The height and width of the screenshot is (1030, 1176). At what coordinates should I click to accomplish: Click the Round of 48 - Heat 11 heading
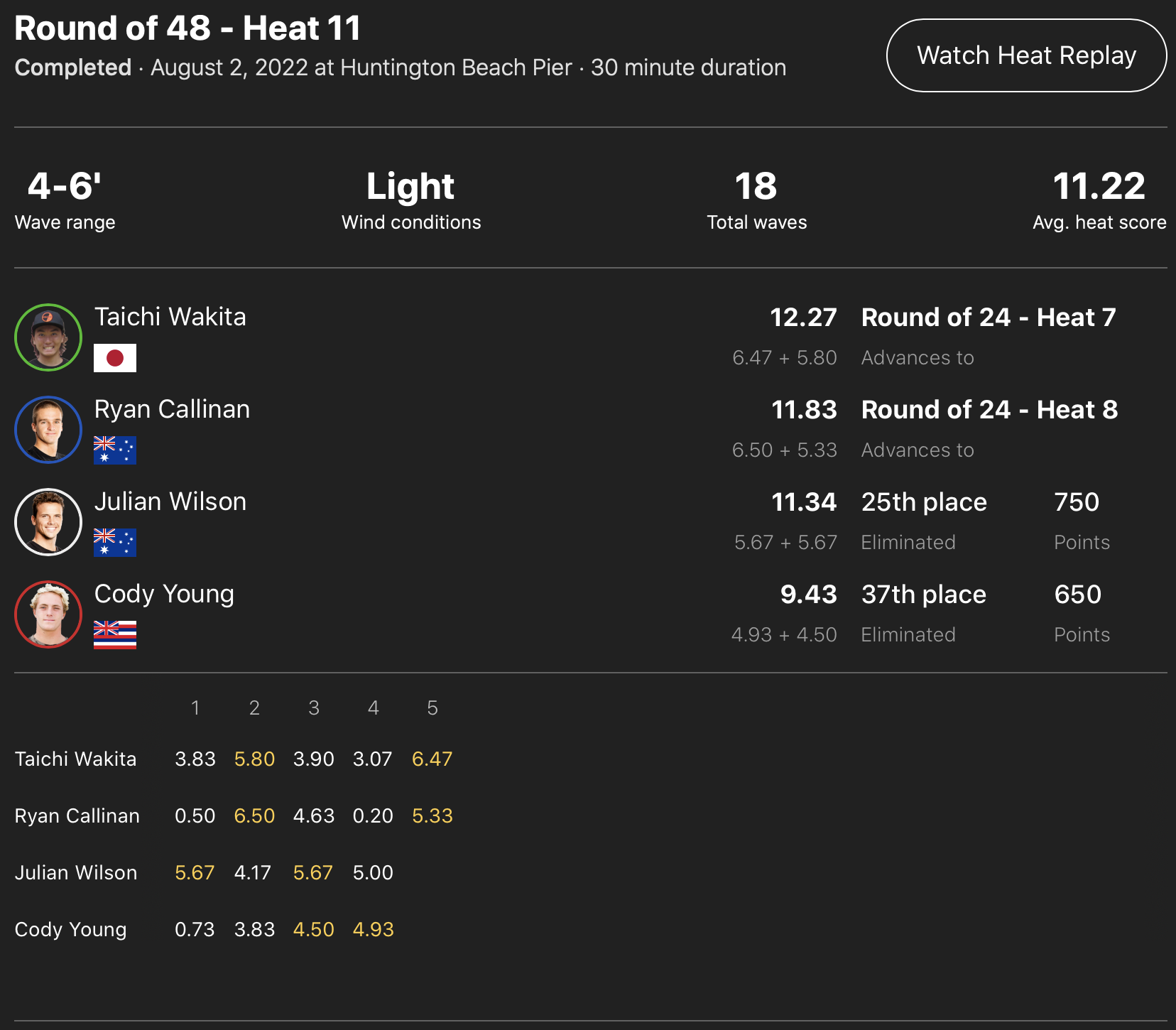(187, 28)
